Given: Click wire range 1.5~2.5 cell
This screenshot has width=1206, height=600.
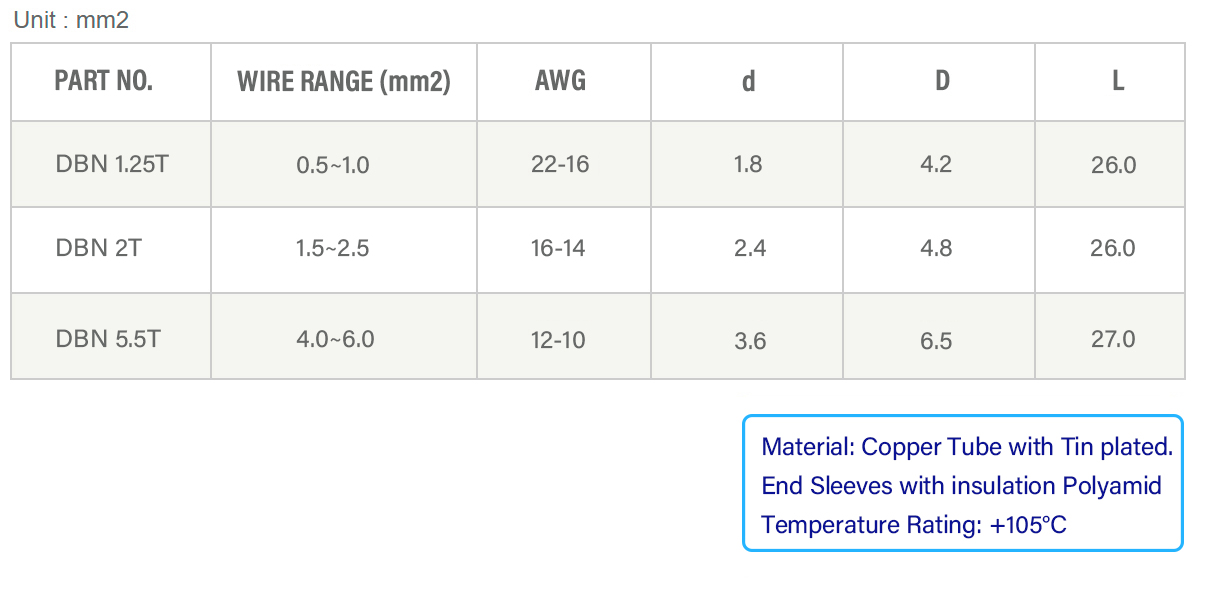Looking at the screenshot, I should [333, 248].
